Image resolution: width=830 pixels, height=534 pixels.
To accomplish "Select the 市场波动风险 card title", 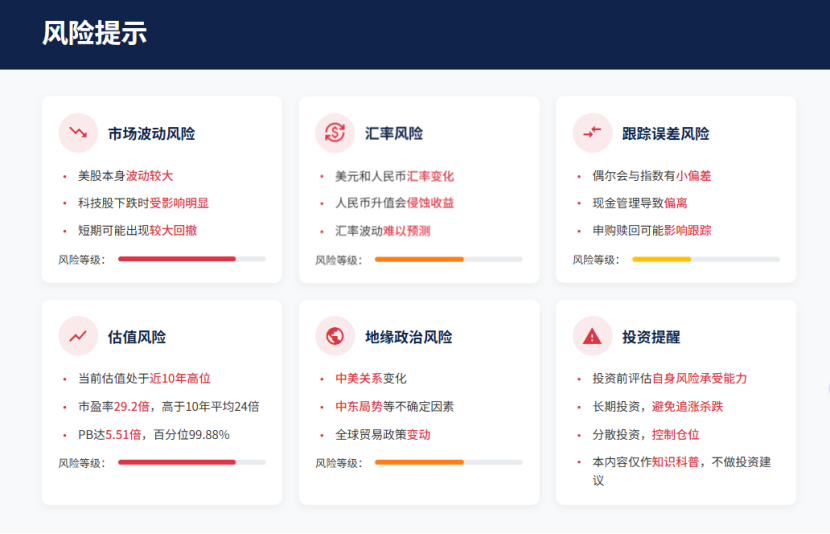I will 151,134.
